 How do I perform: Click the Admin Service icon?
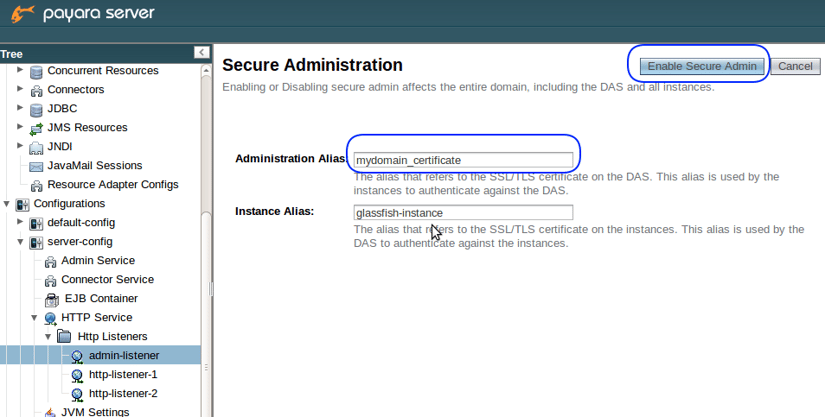50,261
